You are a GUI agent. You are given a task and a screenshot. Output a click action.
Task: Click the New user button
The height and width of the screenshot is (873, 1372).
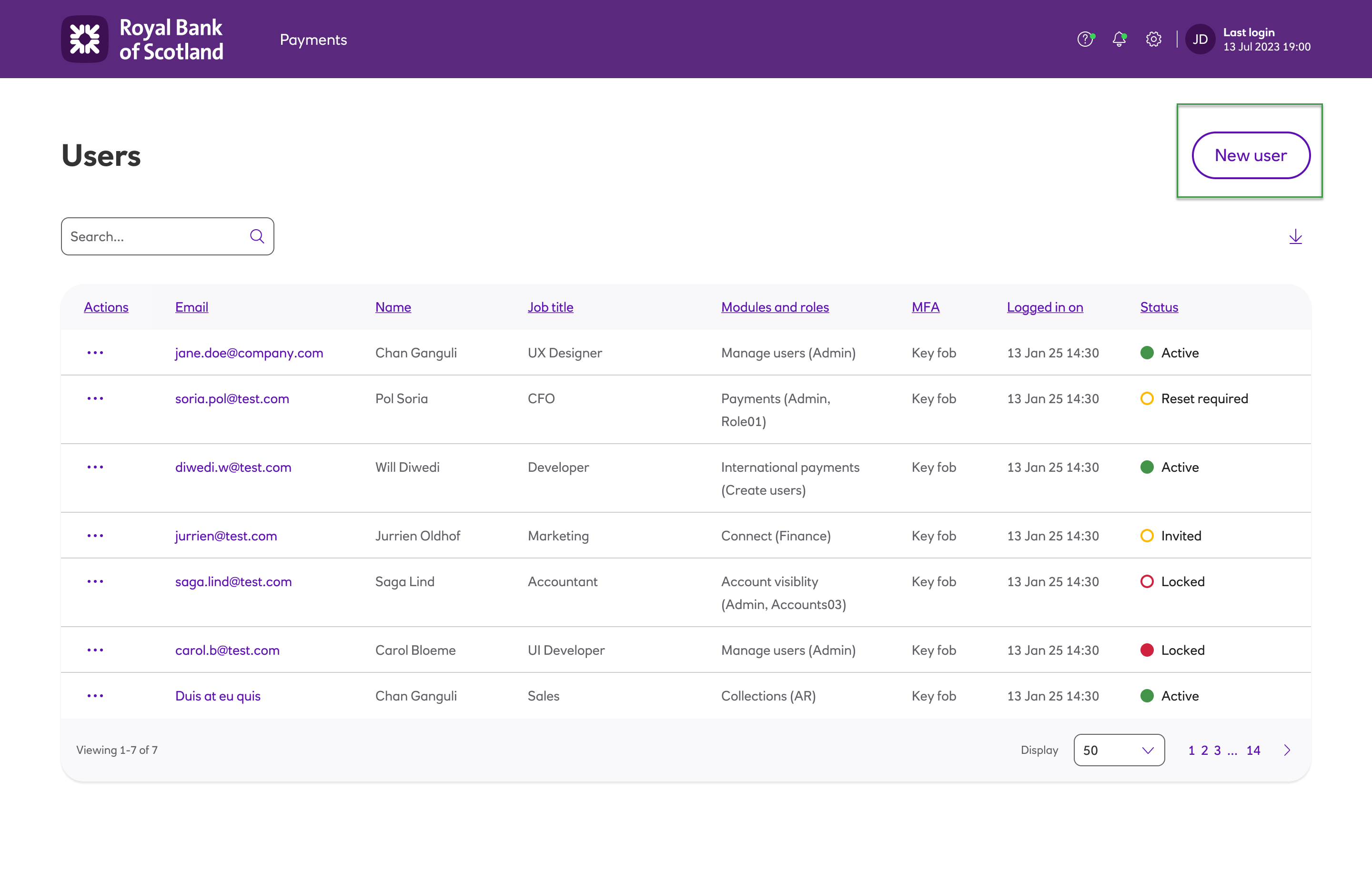pos(1251,155)
